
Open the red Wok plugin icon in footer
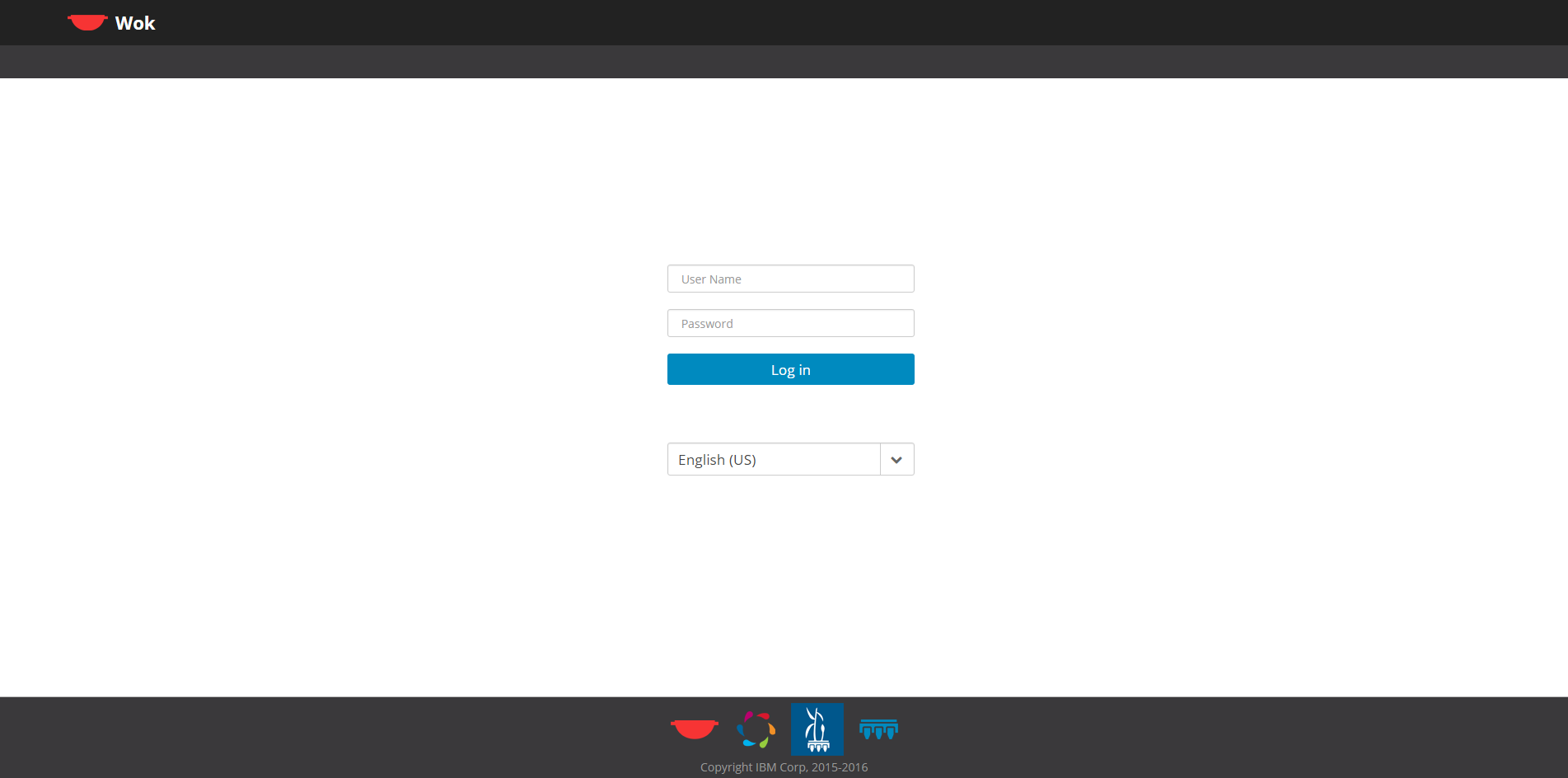(x=694, y=729)
